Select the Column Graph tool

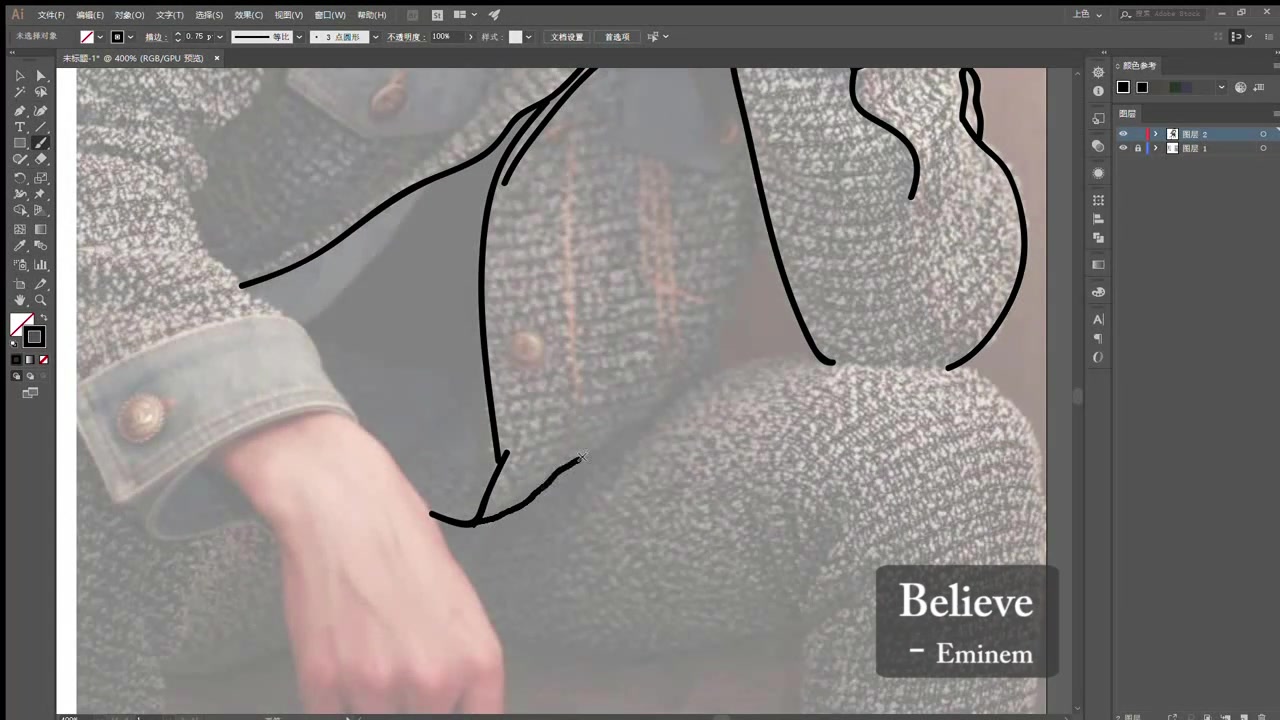(41, 265)
